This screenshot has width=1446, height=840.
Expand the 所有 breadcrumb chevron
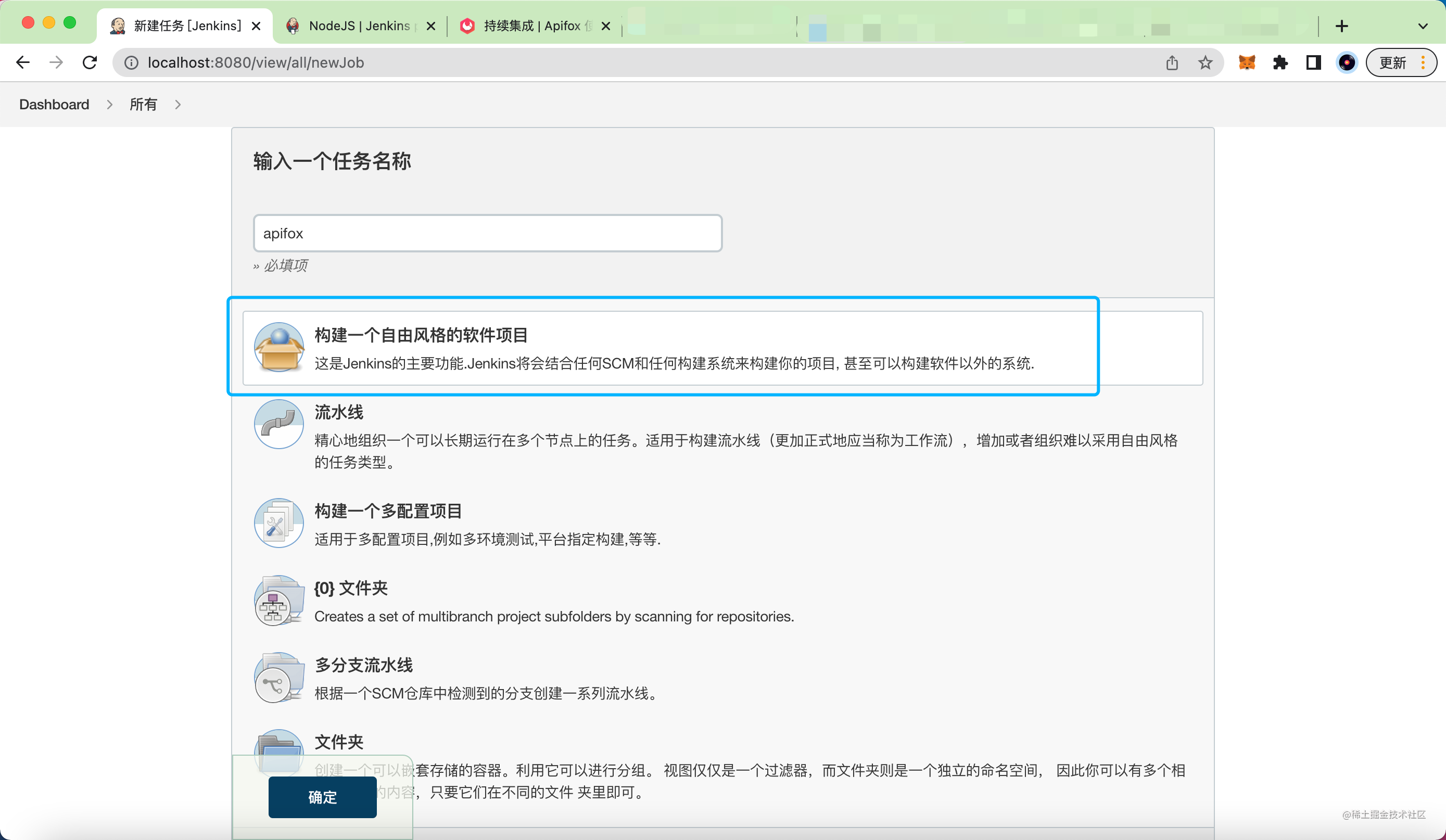point(178,105)
